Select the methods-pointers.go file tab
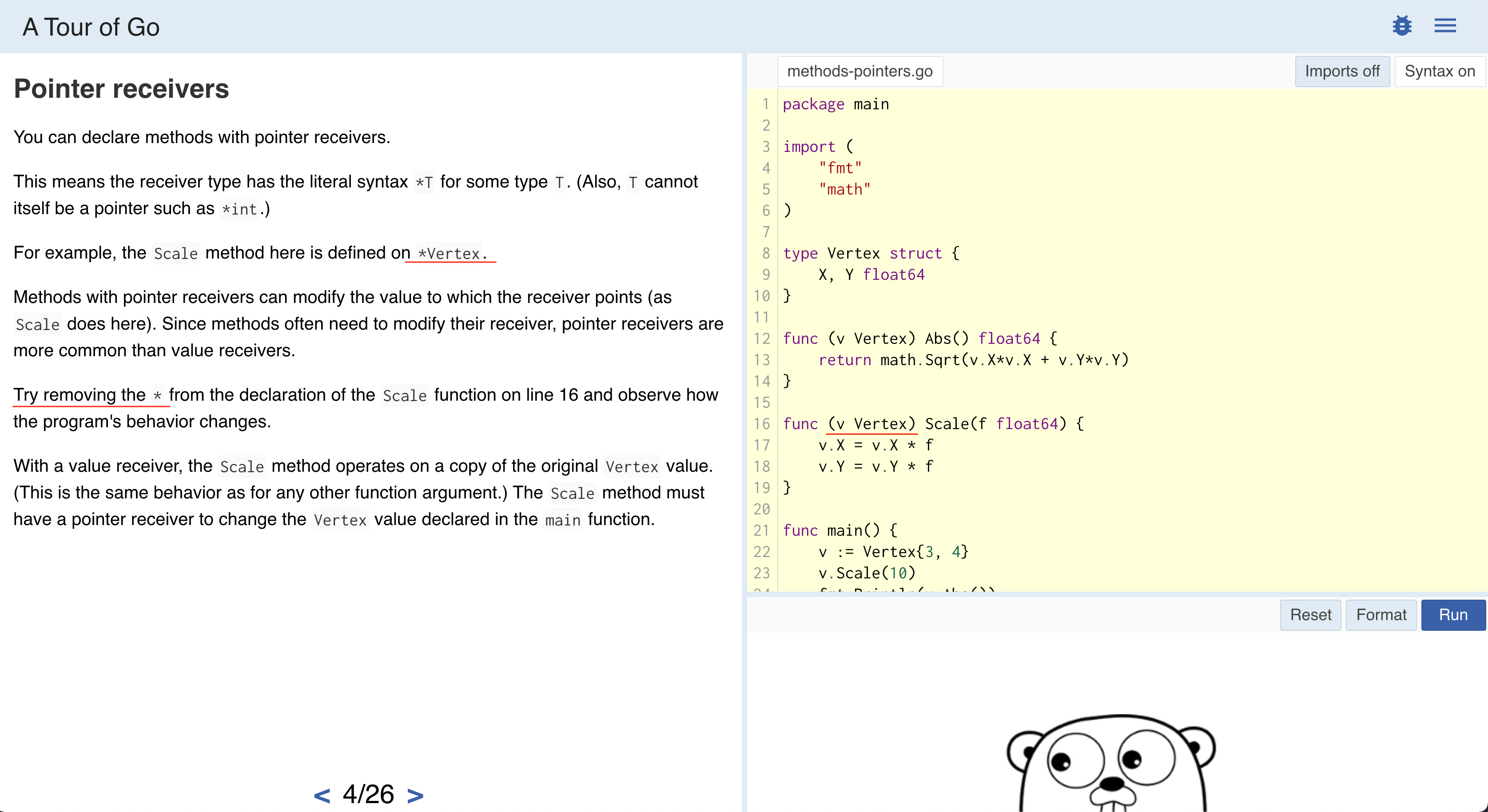1488x812 pixels. tap(860, 71)
